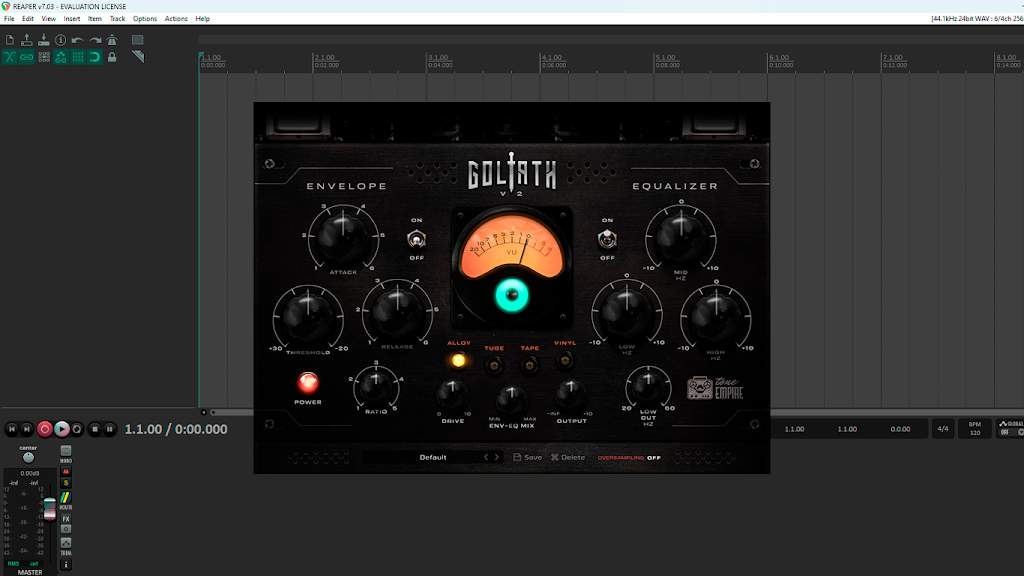Click the New Project toolbar icon

coord(10,40)
